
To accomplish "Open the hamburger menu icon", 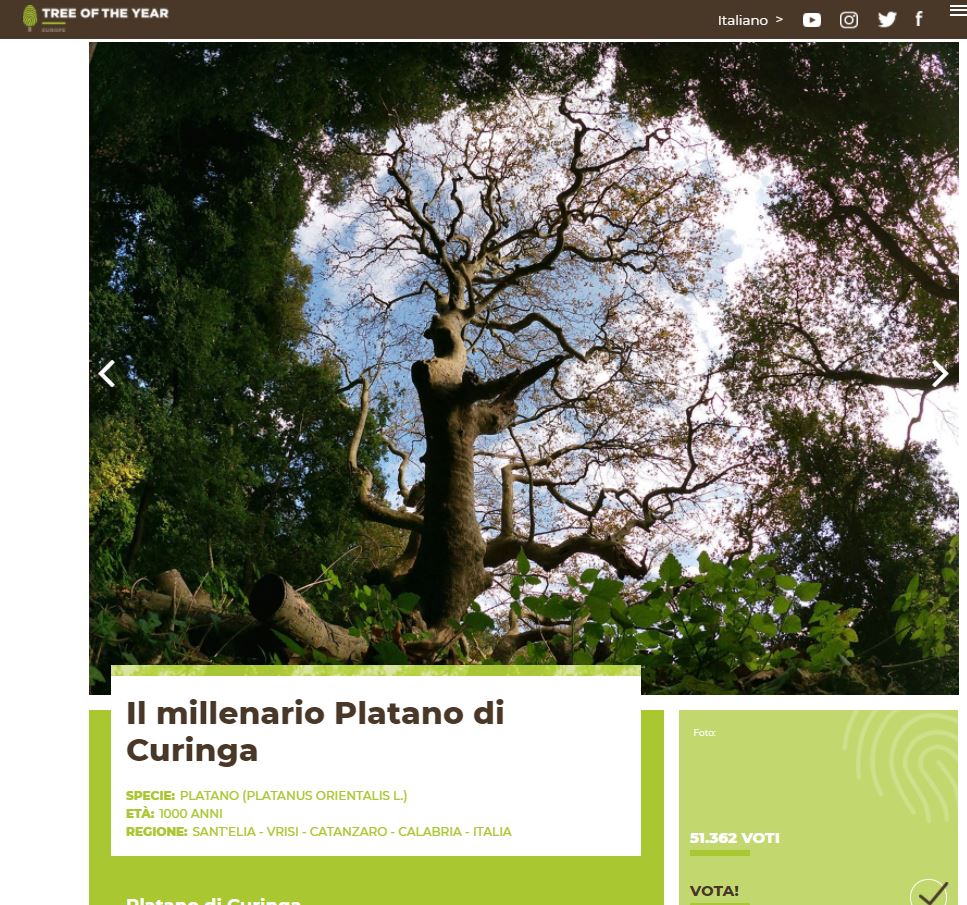I will (956, 9).
